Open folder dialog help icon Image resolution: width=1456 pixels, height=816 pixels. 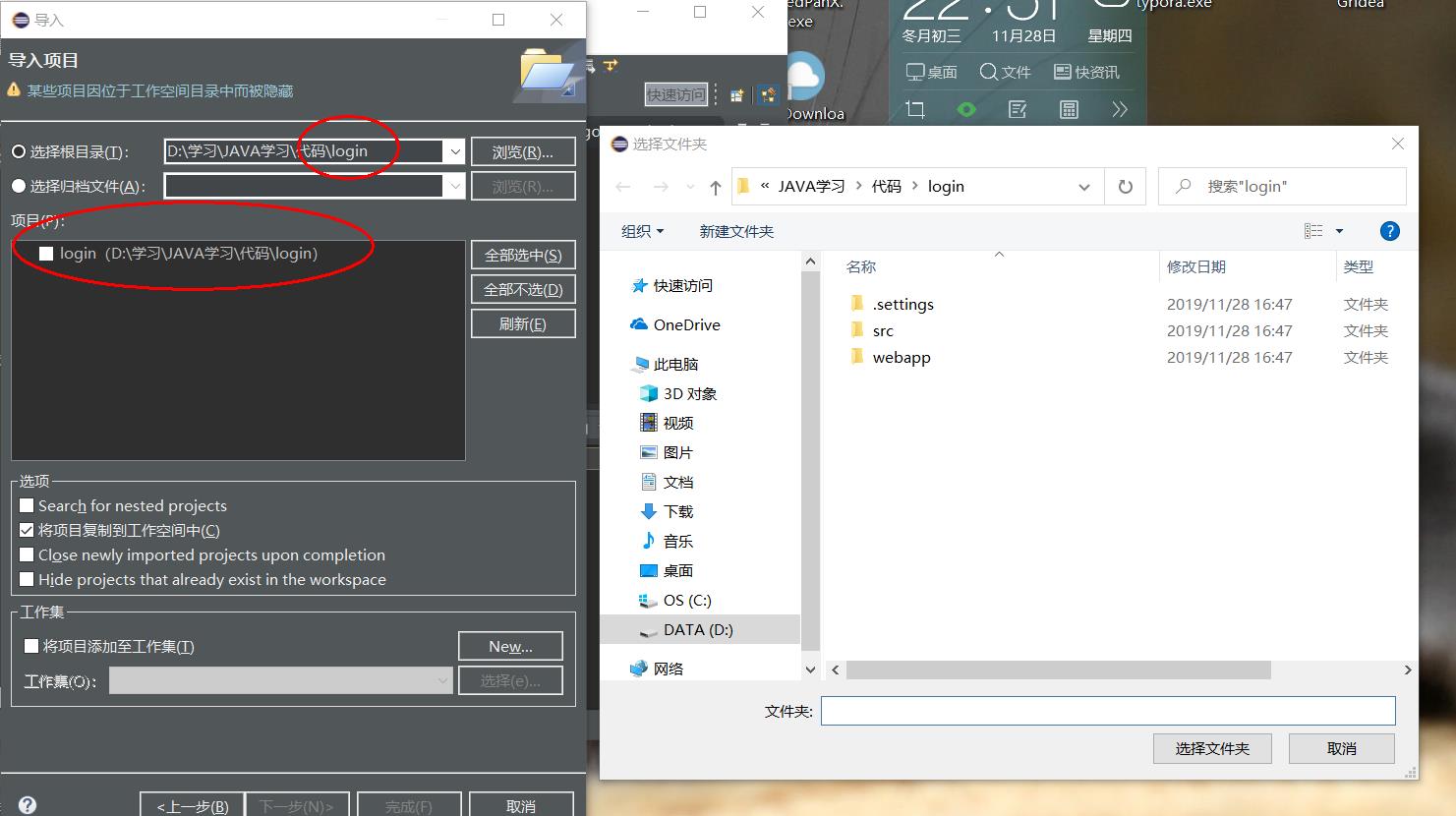(x=1389, y=231)
